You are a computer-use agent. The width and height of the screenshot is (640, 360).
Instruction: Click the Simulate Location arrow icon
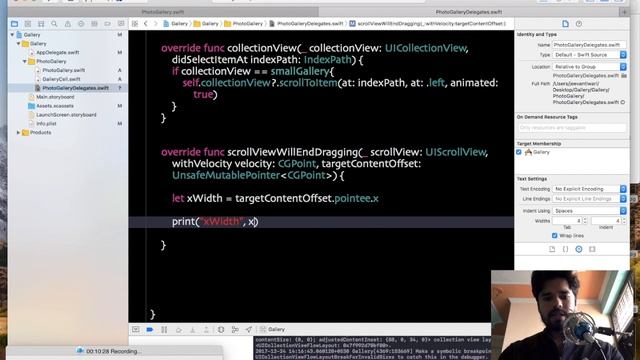[249, 329]
